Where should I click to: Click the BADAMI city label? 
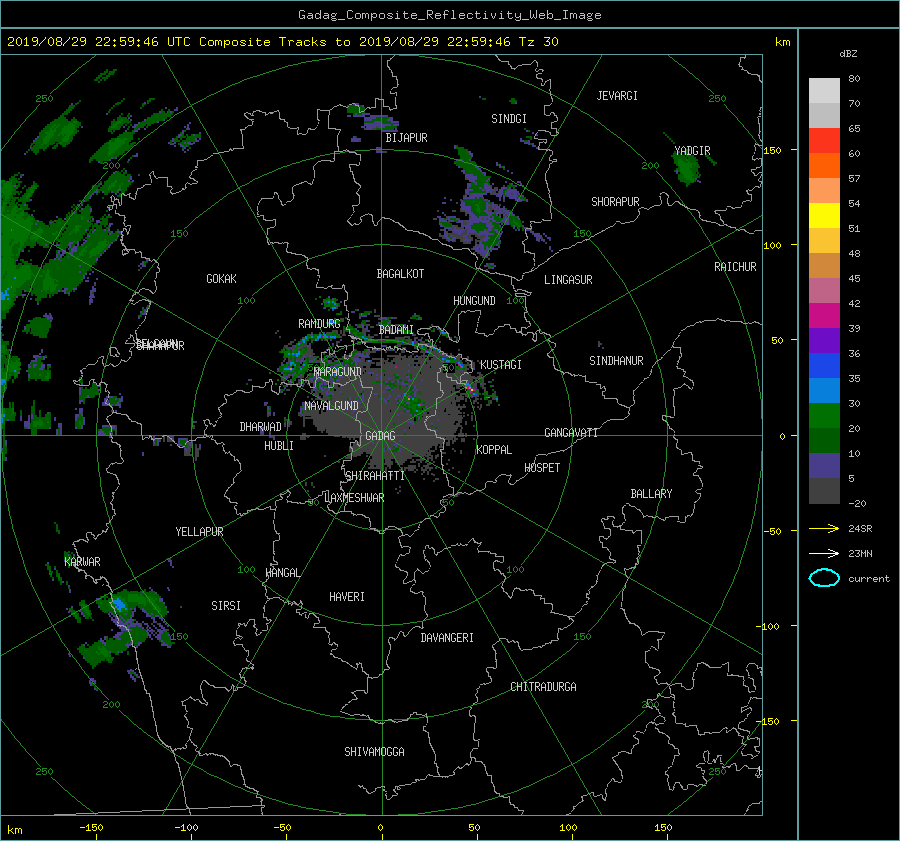coord(396,330)
